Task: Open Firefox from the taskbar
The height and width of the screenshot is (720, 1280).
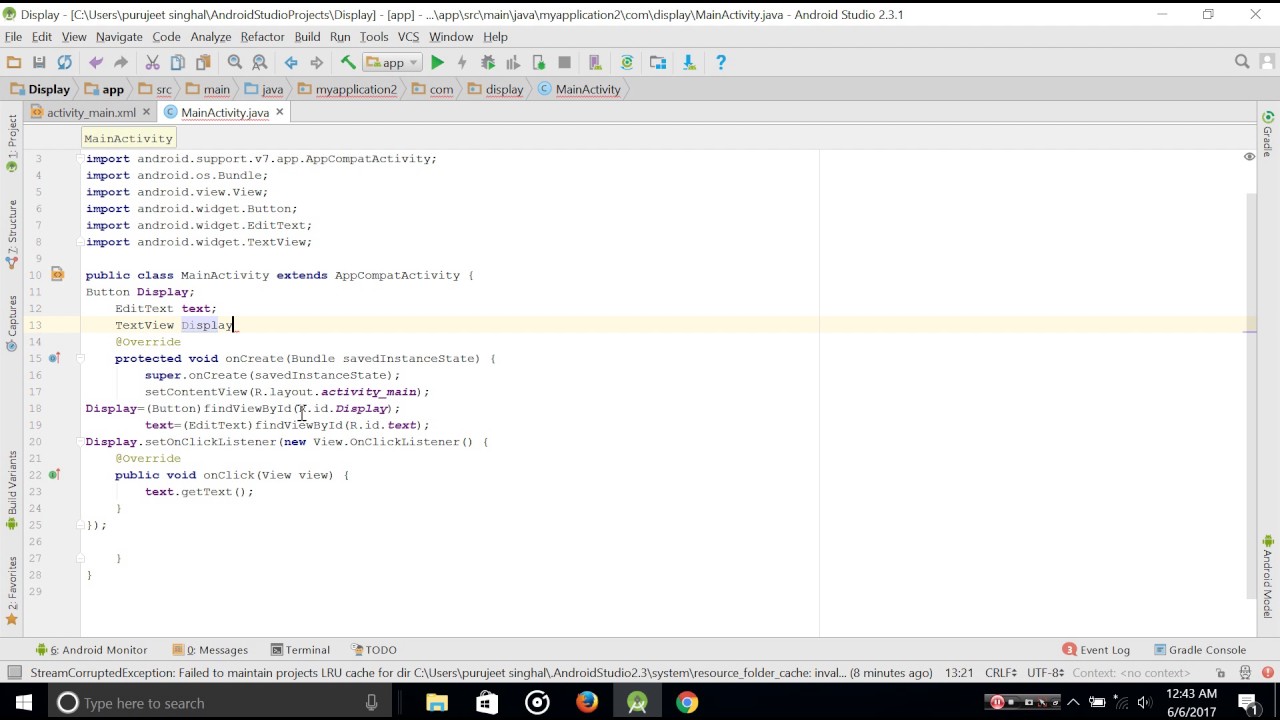Action: tap(587, 702)
